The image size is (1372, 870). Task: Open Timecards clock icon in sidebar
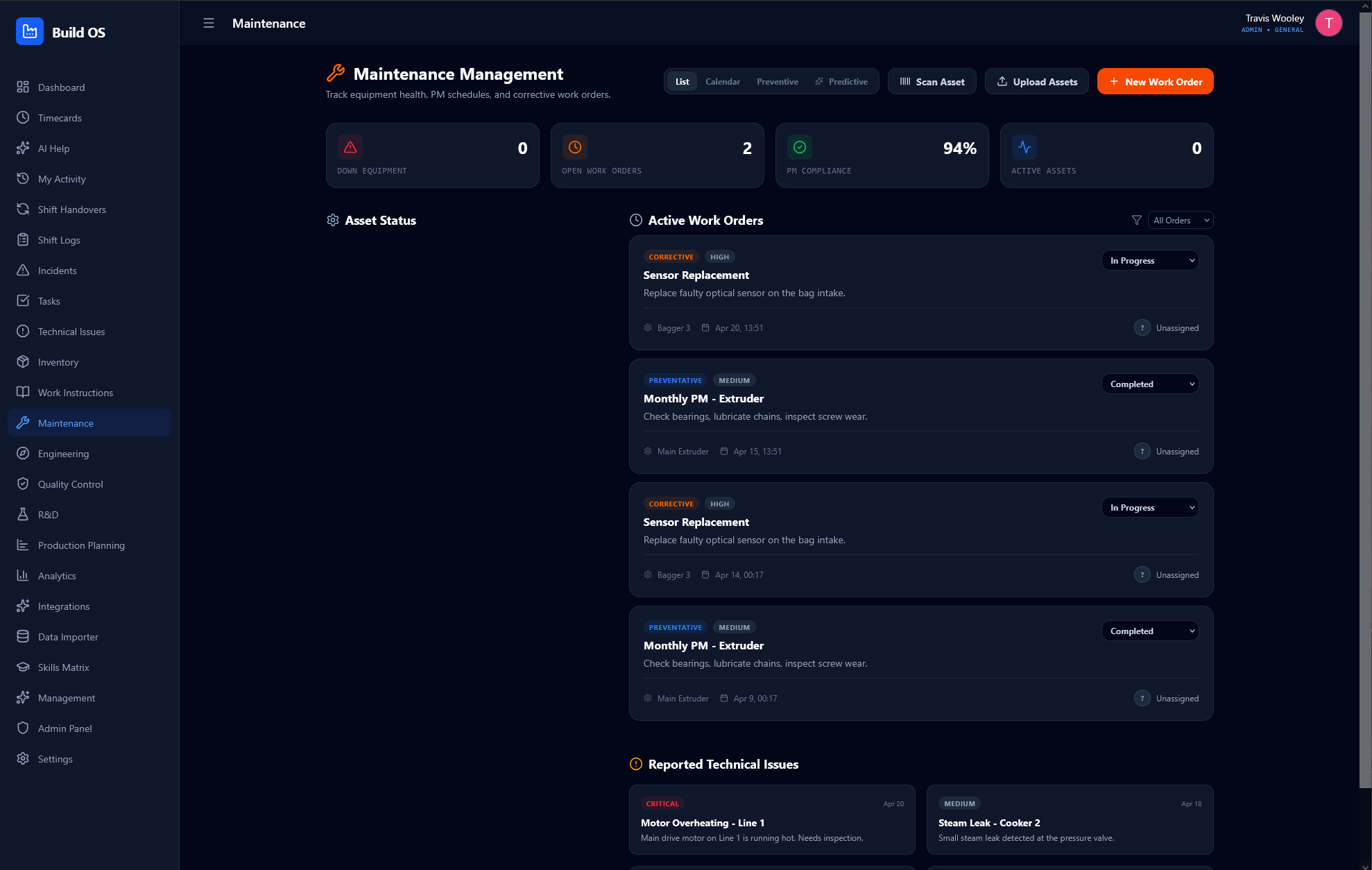[23, 118]
